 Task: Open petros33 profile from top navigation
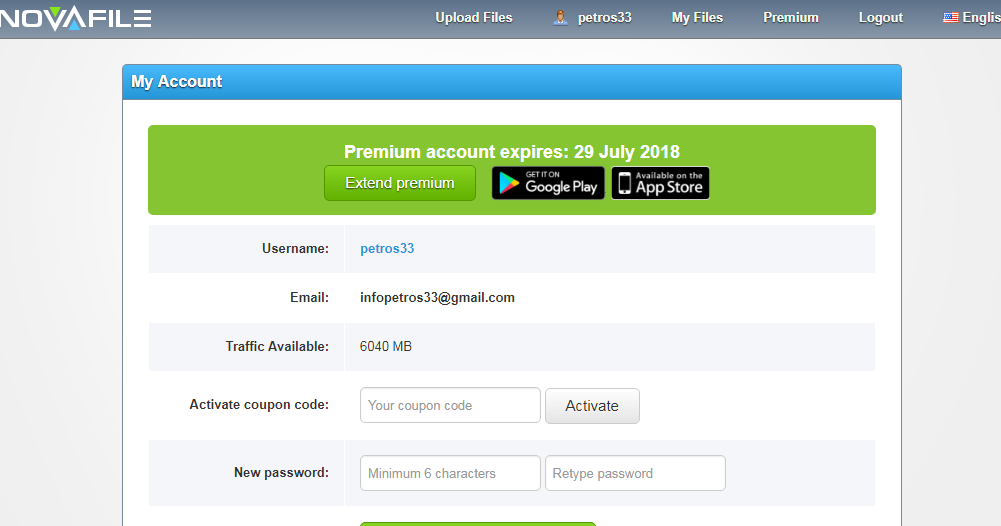click(x=604, y=18)
